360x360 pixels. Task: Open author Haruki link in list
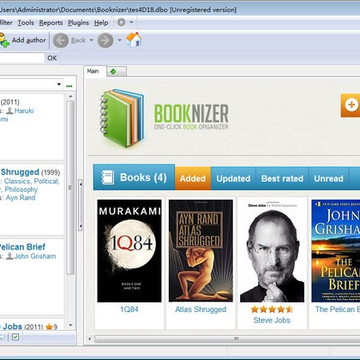click(x=24, y=111)
